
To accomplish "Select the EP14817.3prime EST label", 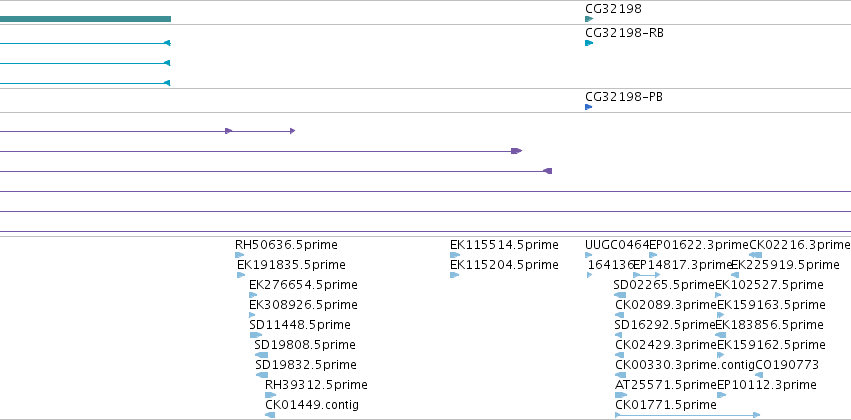I will click(683, 265).
